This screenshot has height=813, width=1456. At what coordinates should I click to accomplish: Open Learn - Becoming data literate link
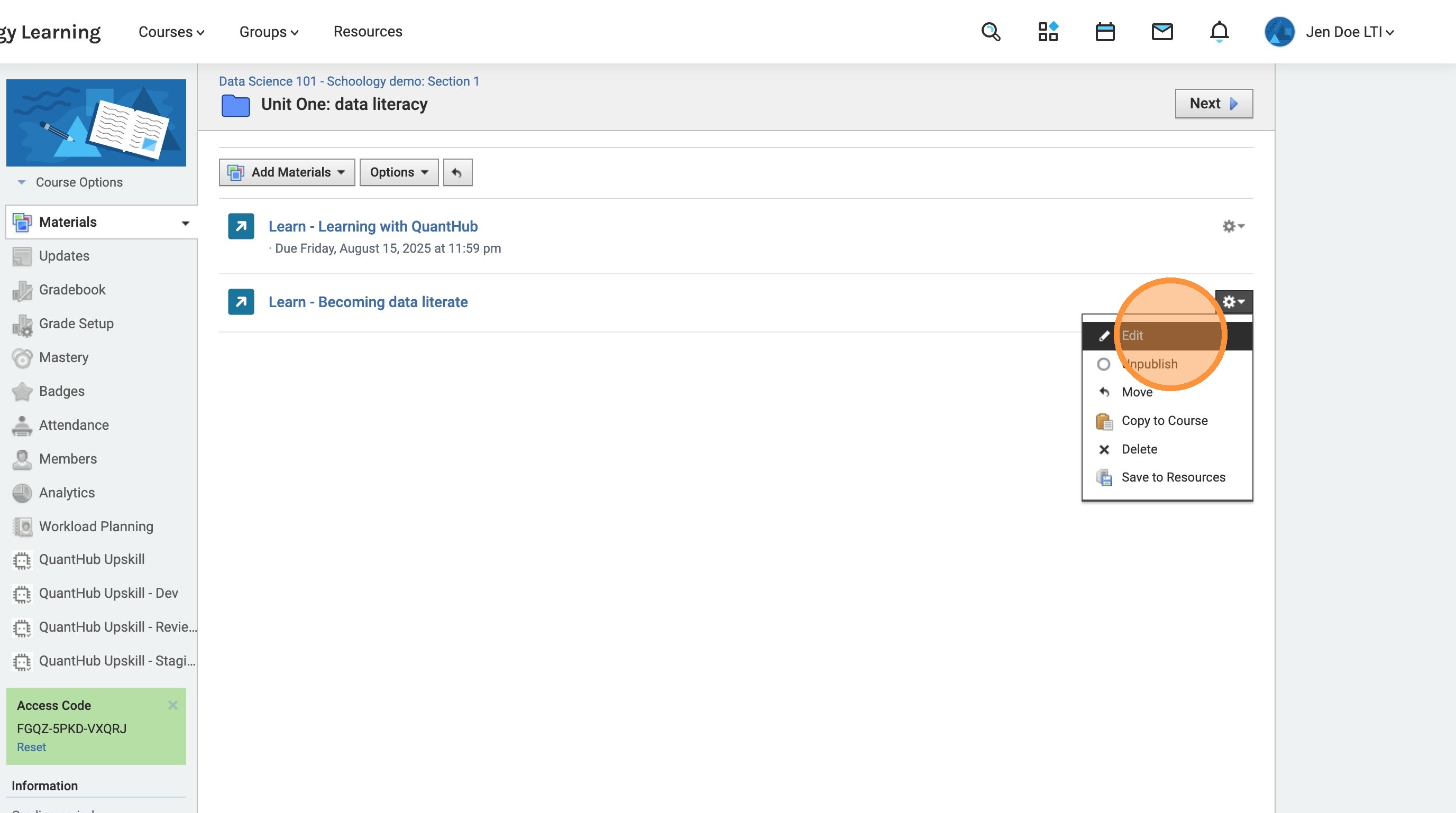click(x=368, y=302)
